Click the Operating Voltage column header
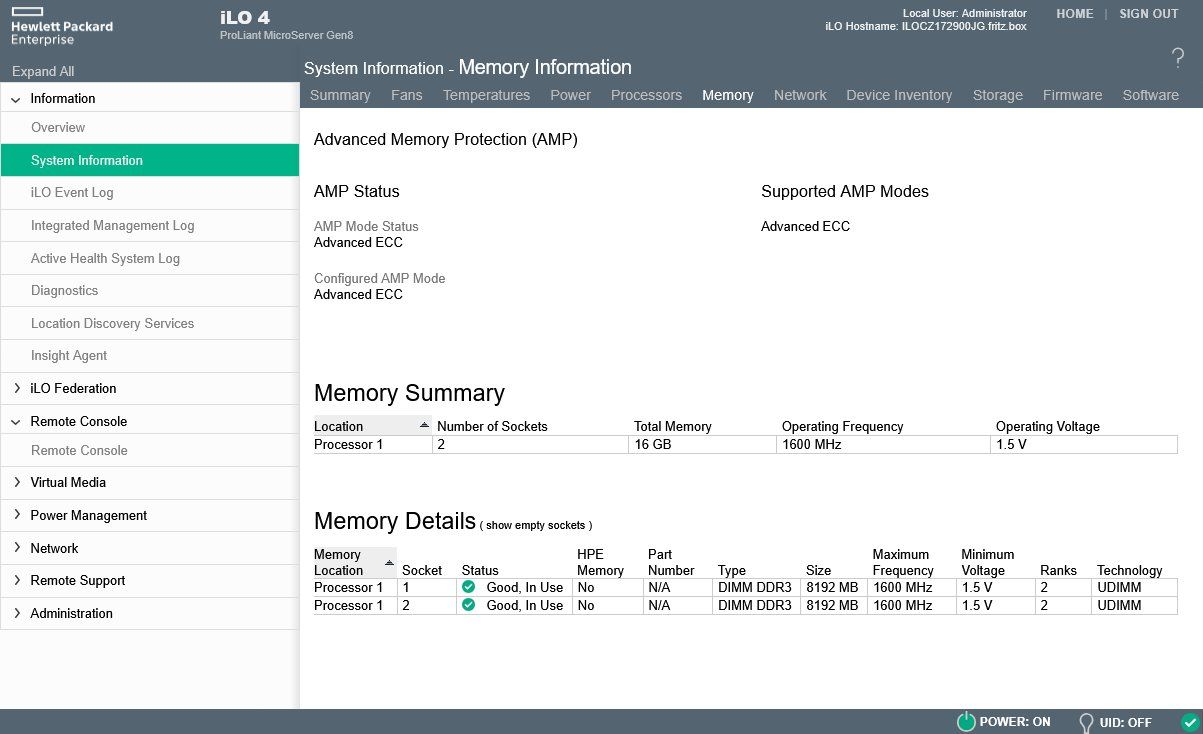 1048,426
